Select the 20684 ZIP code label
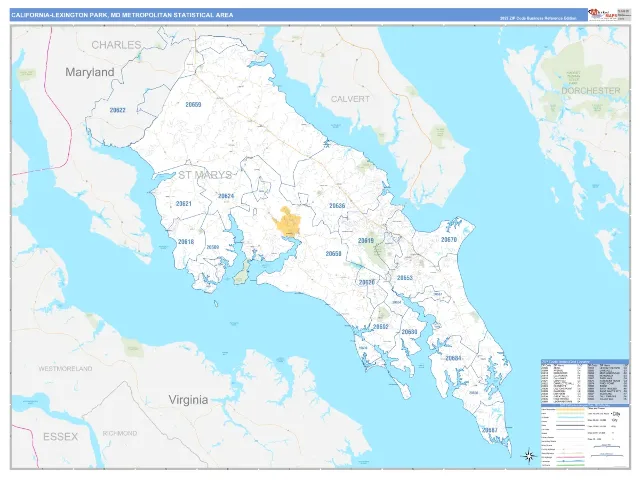The image size is (640, 480). (453, 358)
